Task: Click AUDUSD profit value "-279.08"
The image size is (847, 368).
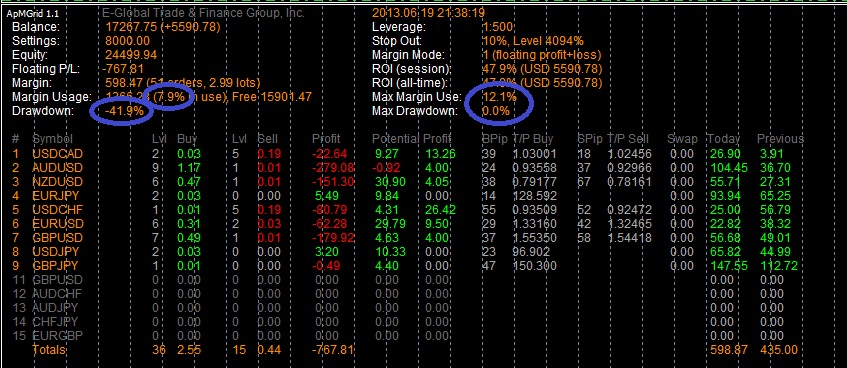Action: [333, 167]
